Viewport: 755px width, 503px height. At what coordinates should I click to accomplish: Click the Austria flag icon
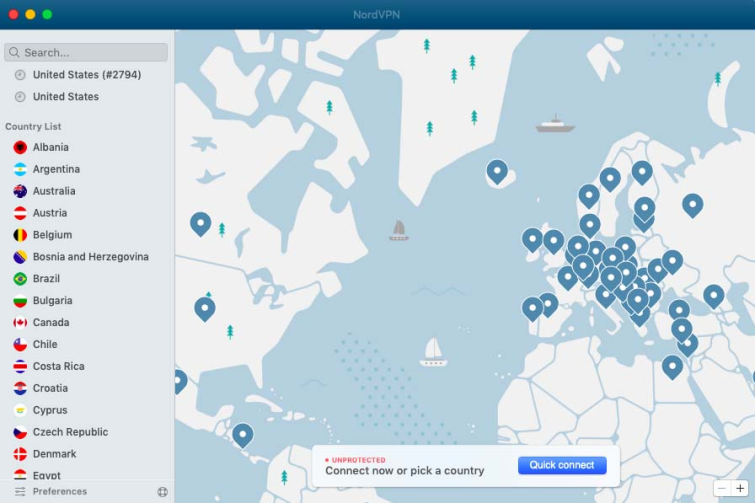(20, 213)
